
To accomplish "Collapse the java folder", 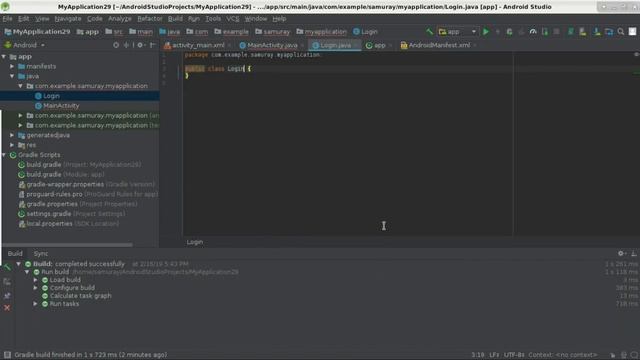I will [12, 76].
